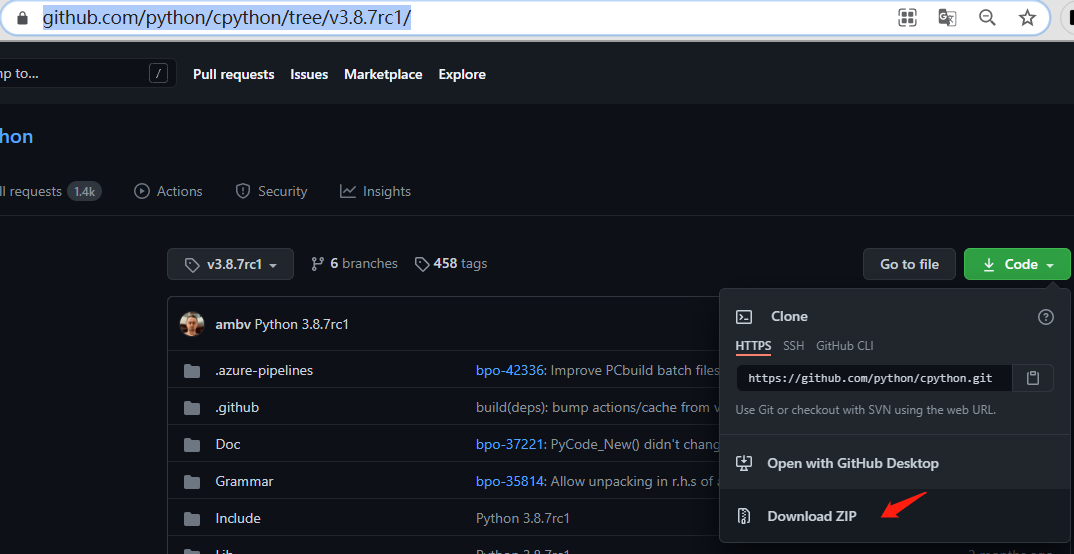Click the folder icon beside Include
The width and height of the screenshot is (1074, 554).
[x=192, y=519]
